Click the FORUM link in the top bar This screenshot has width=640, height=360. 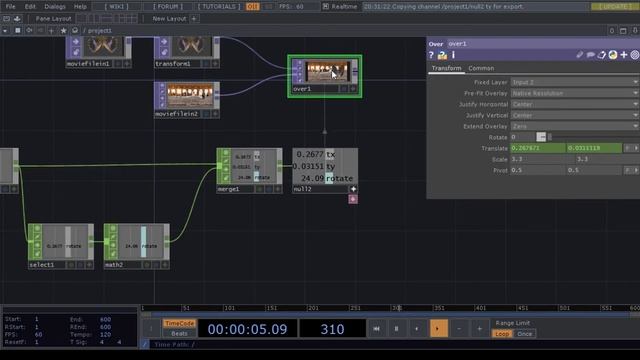click(x=168, y=7)
